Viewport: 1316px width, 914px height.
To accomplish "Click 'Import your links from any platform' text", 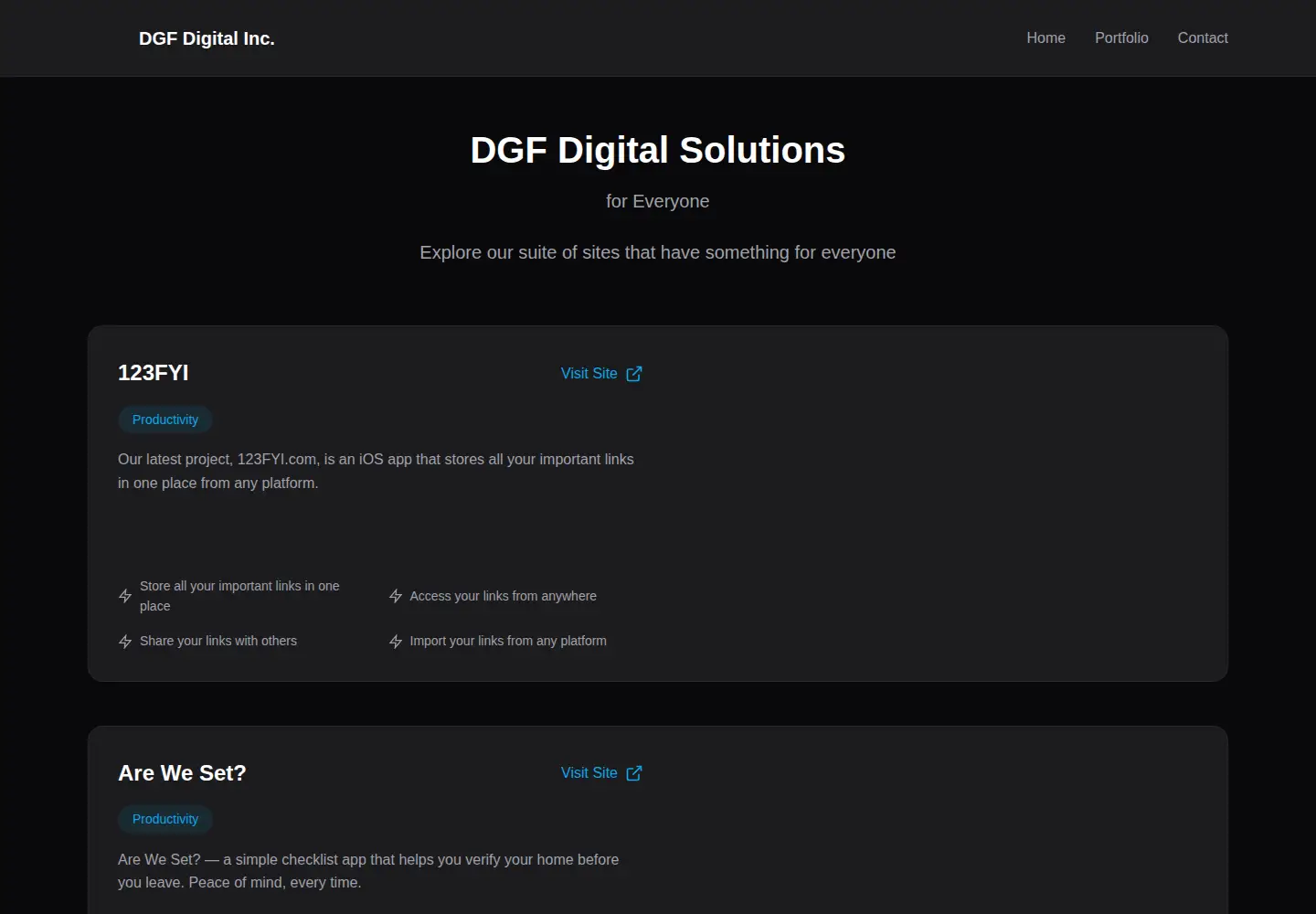I will pos(508,642).
